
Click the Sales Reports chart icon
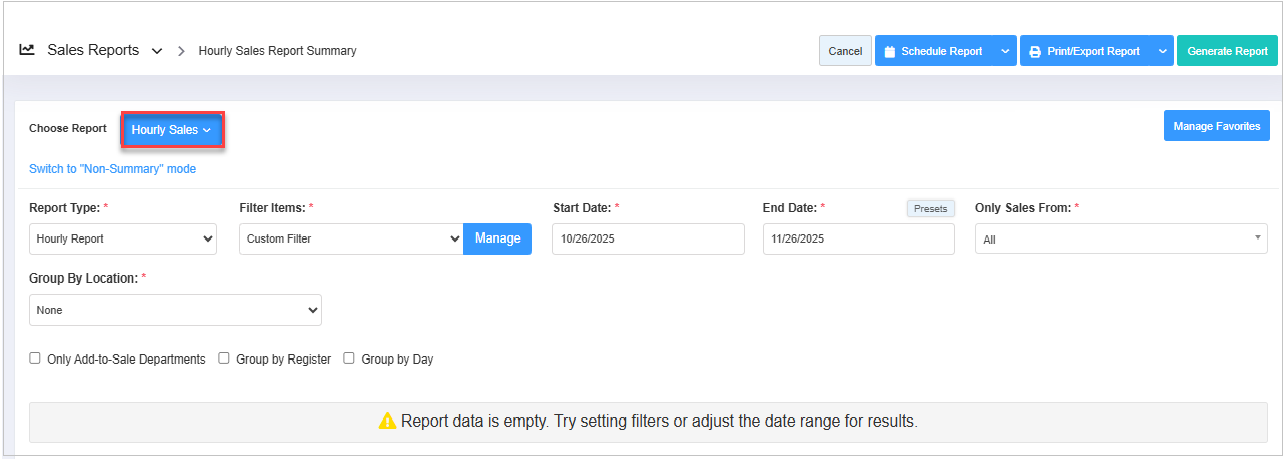[27, 50]
